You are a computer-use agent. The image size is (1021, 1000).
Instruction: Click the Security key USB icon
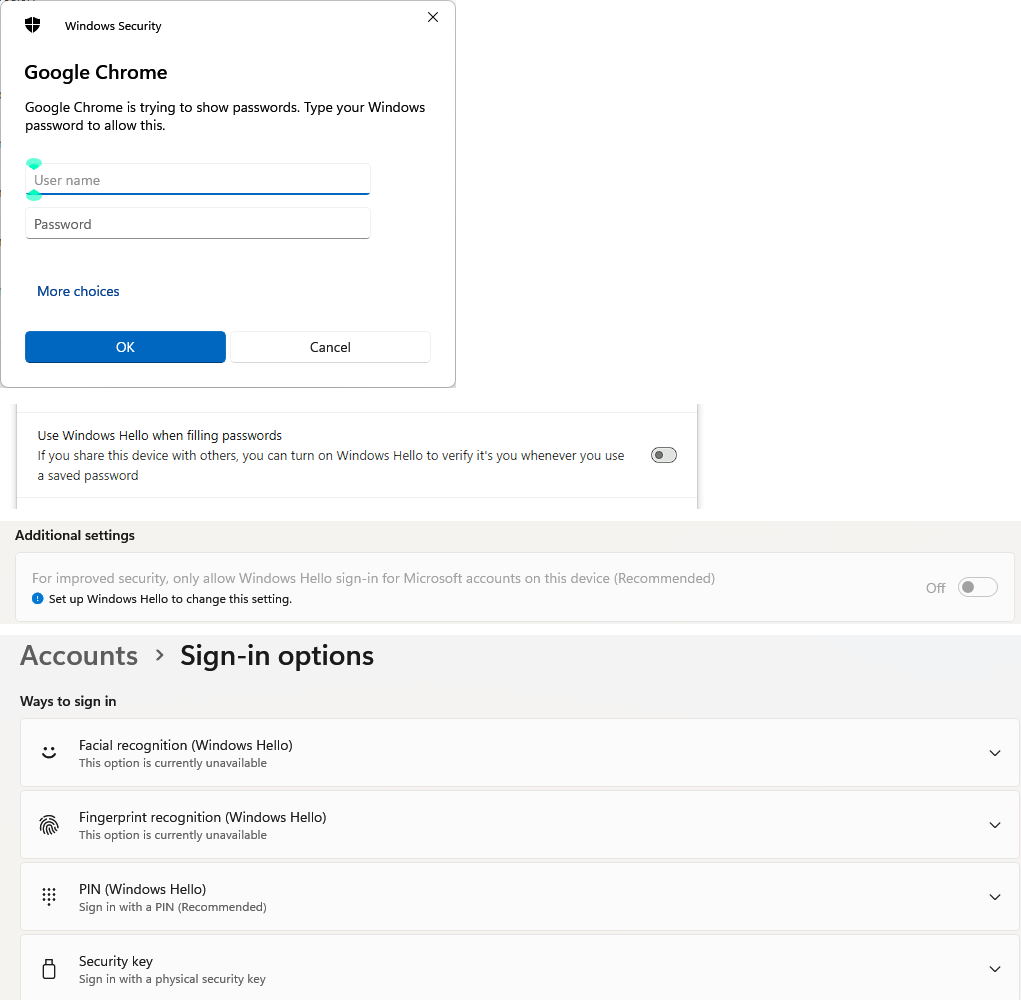49,969
